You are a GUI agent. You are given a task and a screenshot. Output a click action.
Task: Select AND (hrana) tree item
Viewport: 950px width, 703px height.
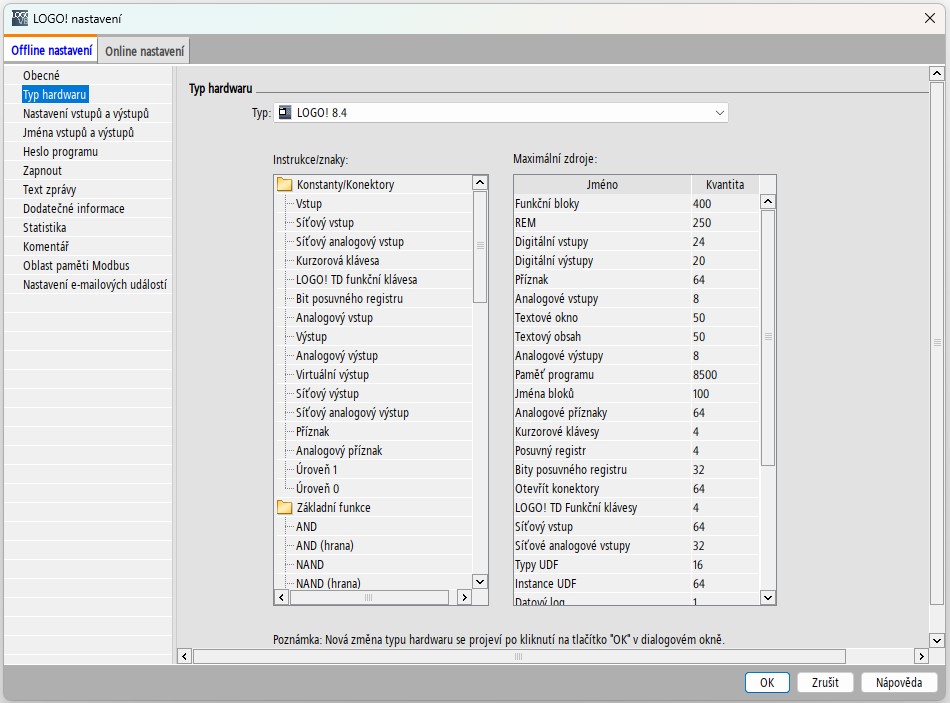click(325, 545)
